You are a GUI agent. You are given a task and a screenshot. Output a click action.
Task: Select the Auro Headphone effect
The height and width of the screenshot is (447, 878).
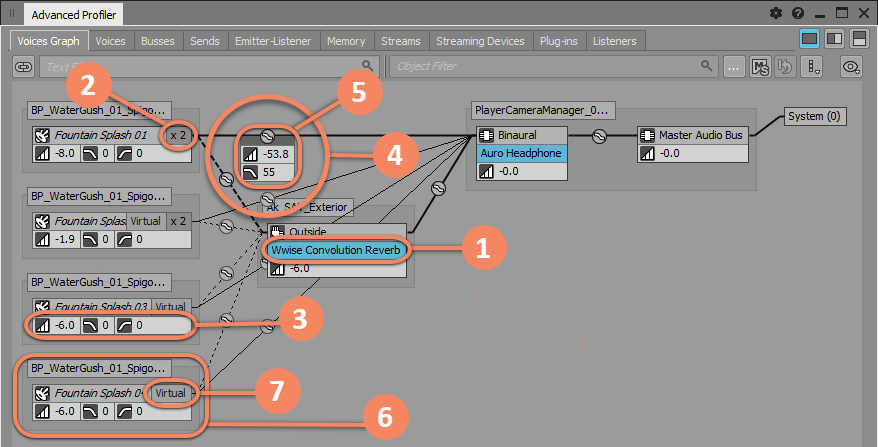522,153
